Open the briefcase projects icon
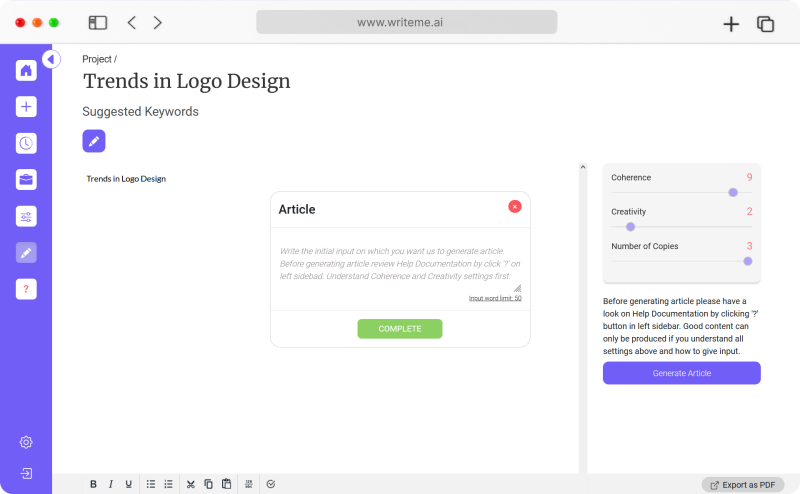 [26, 180]
